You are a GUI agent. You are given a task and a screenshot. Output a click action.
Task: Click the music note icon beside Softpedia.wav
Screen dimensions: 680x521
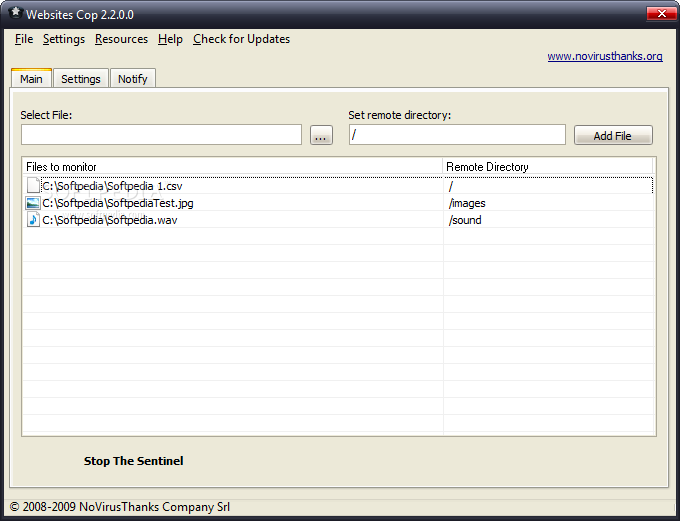(33, 220)
